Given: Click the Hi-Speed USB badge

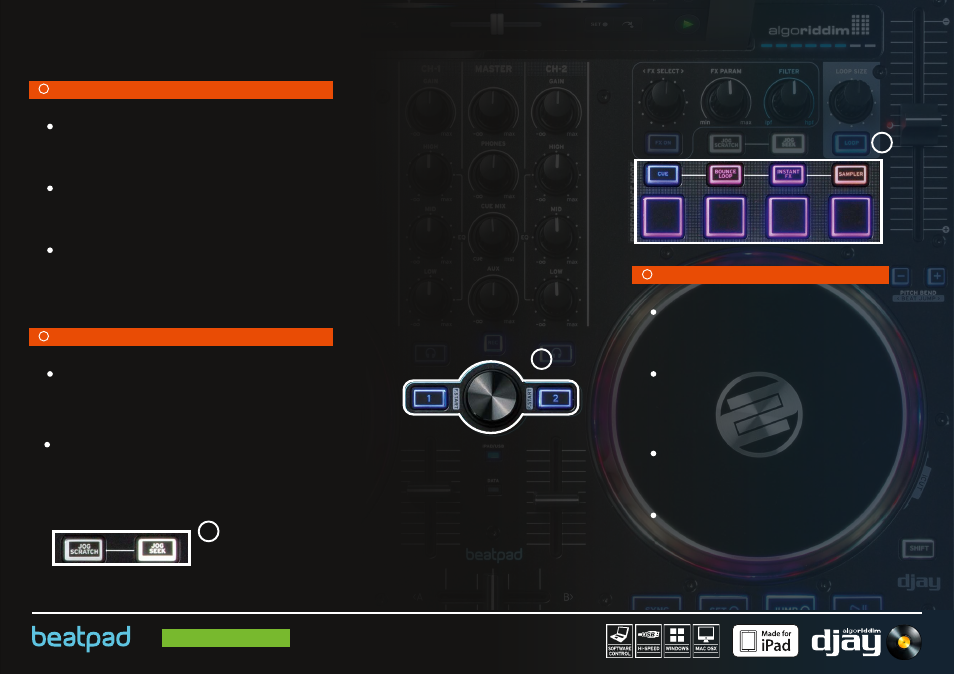Looking at the screenshot, I should 648,641.
